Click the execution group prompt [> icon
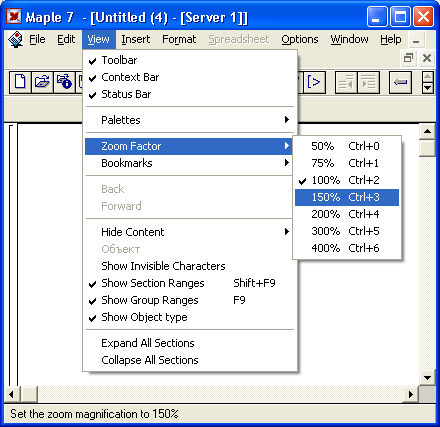Viewport: 440px width, 427px height. click(314, 82)
